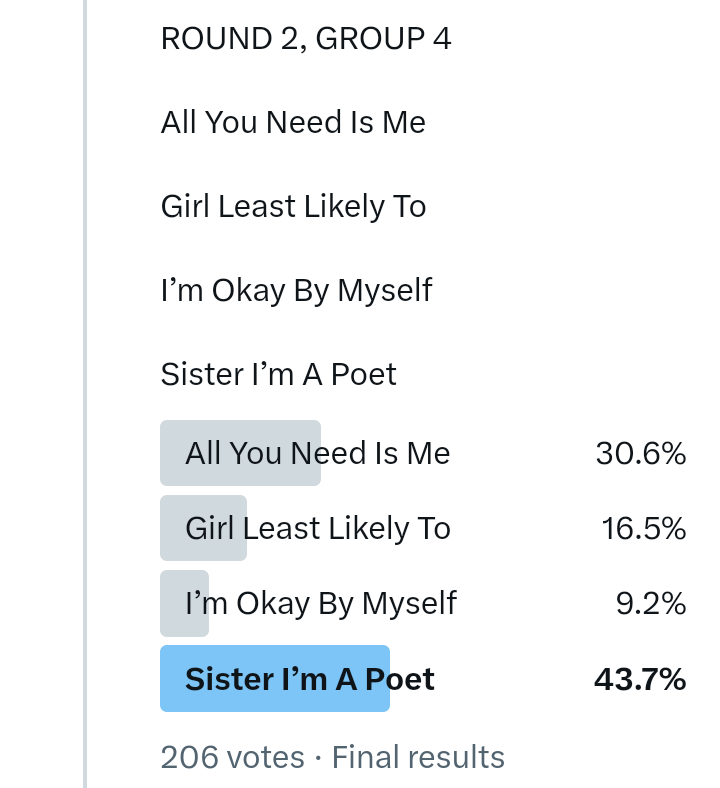
Task: Click the ROUND 2, GROUP 4 heading text
Action: [305, 39]
